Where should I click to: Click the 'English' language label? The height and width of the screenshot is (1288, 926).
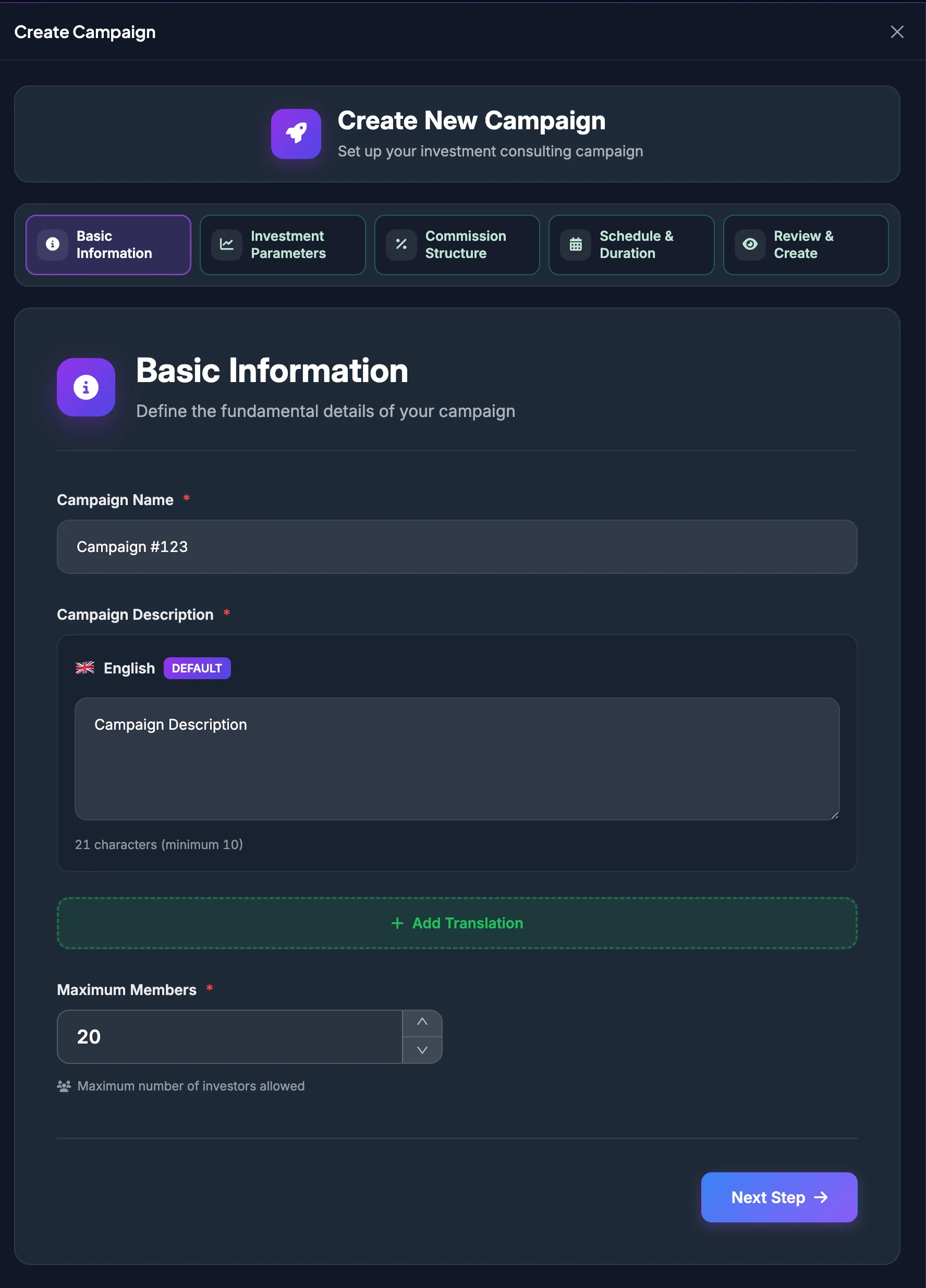(x=129, y=668)
